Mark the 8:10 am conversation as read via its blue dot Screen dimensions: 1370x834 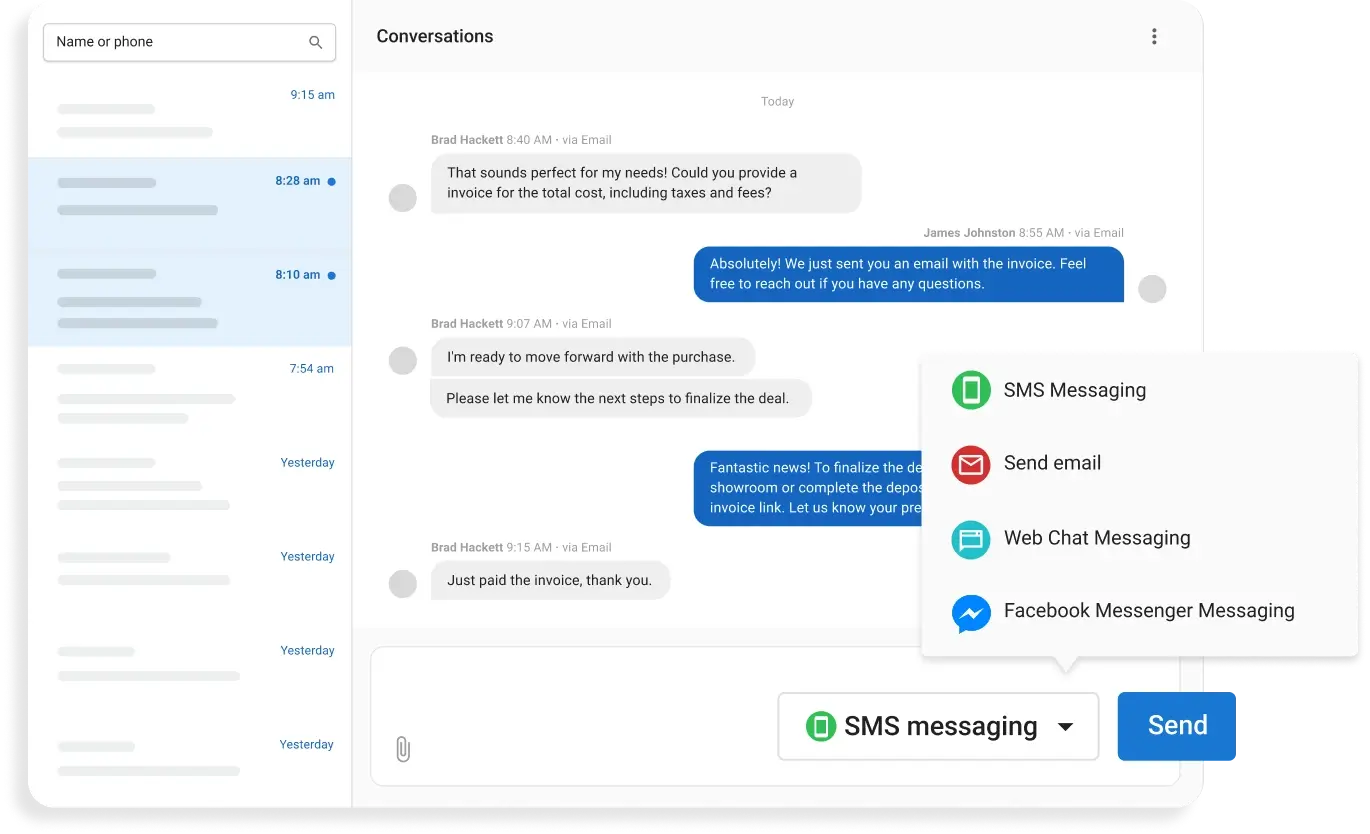tap(334, 273)
